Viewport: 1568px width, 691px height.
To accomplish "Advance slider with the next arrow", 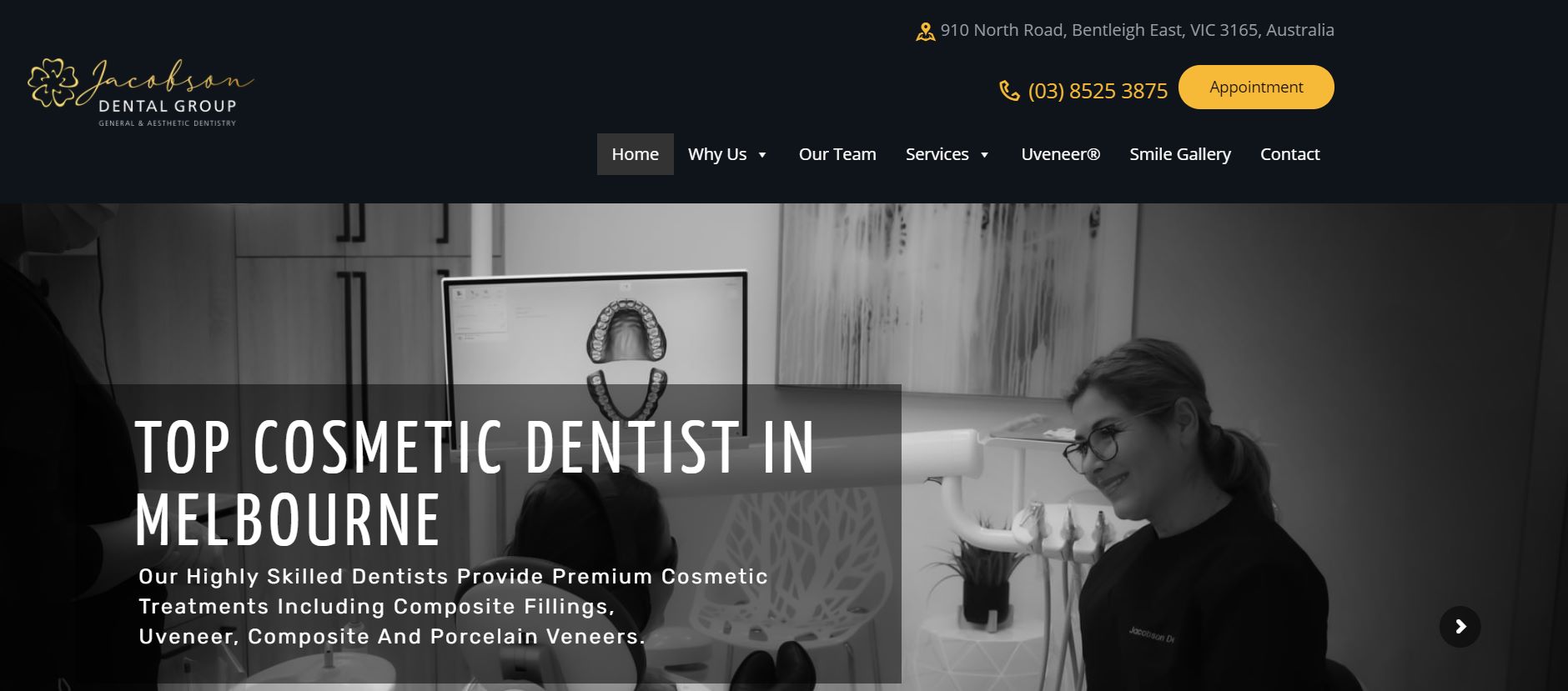I will pos(1460,627).
